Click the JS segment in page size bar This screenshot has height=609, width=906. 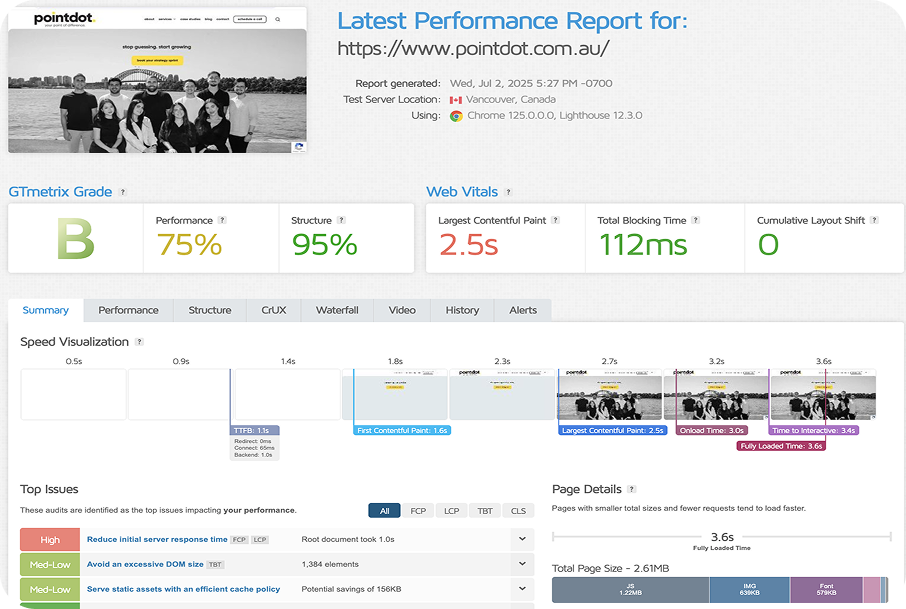(630, 590)
